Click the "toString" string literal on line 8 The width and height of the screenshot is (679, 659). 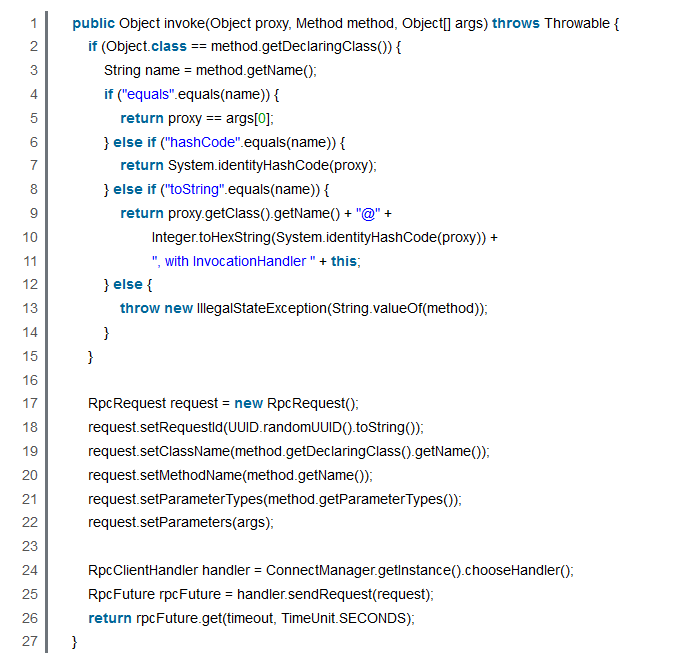click(194, 189)
